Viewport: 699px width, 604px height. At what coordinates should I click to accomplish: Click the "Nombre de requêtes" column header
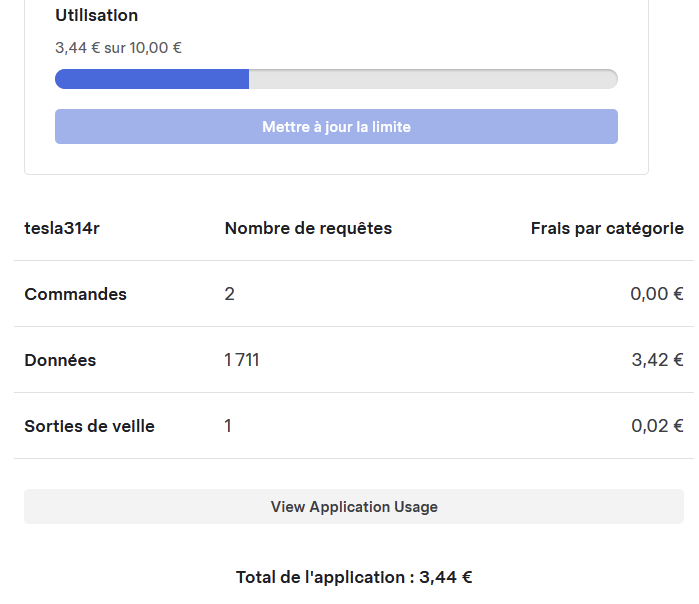pyautogui.click(x=308, y=228)
